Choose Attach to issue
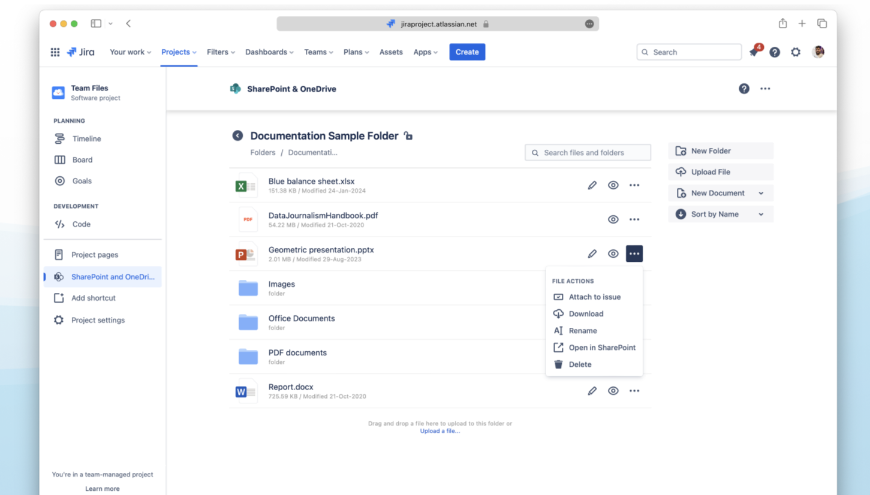 [x=594, y=297]
